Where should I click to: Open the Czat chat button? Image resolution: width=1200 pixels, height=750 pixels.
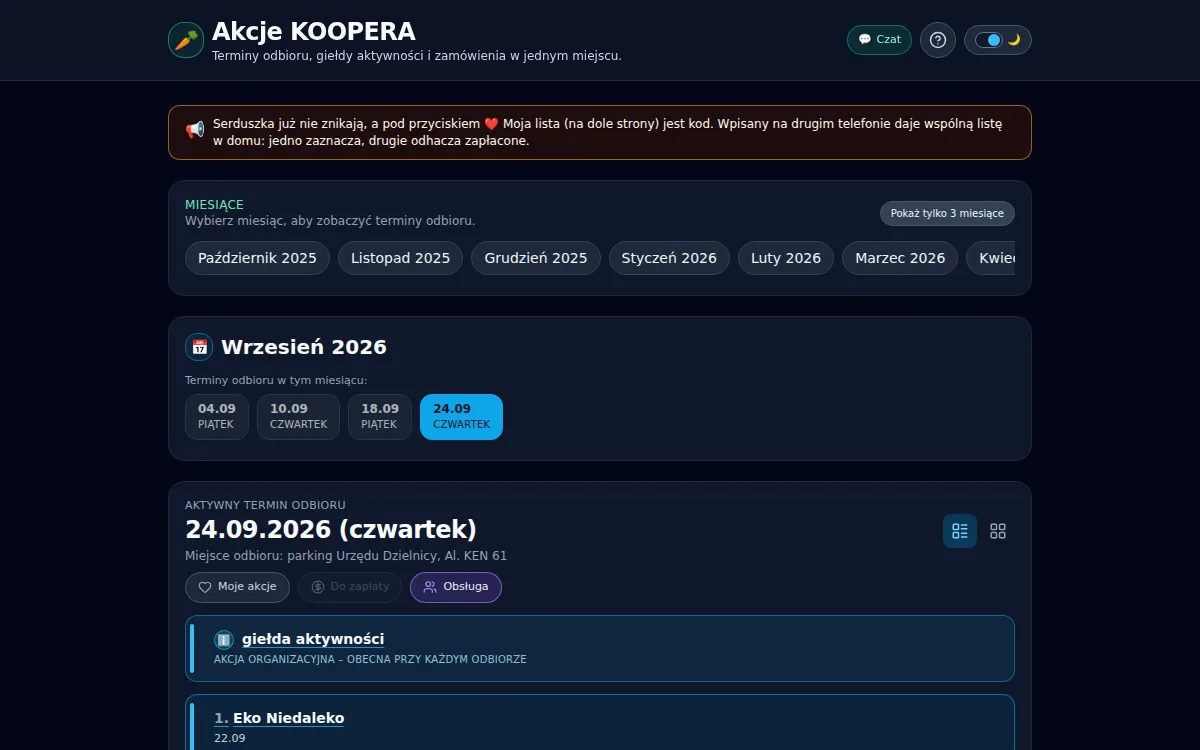pos(879,40)
